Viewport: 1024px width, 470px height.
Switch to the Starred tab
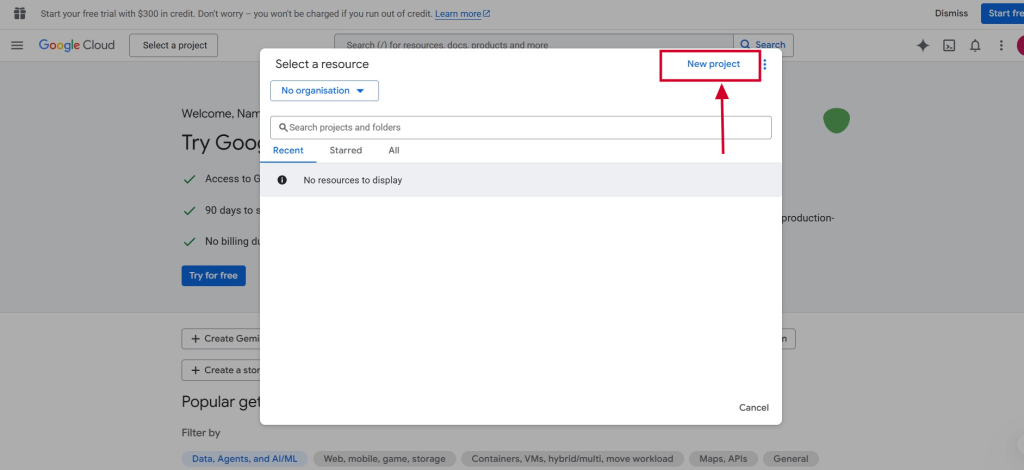(x=345, y=150)
